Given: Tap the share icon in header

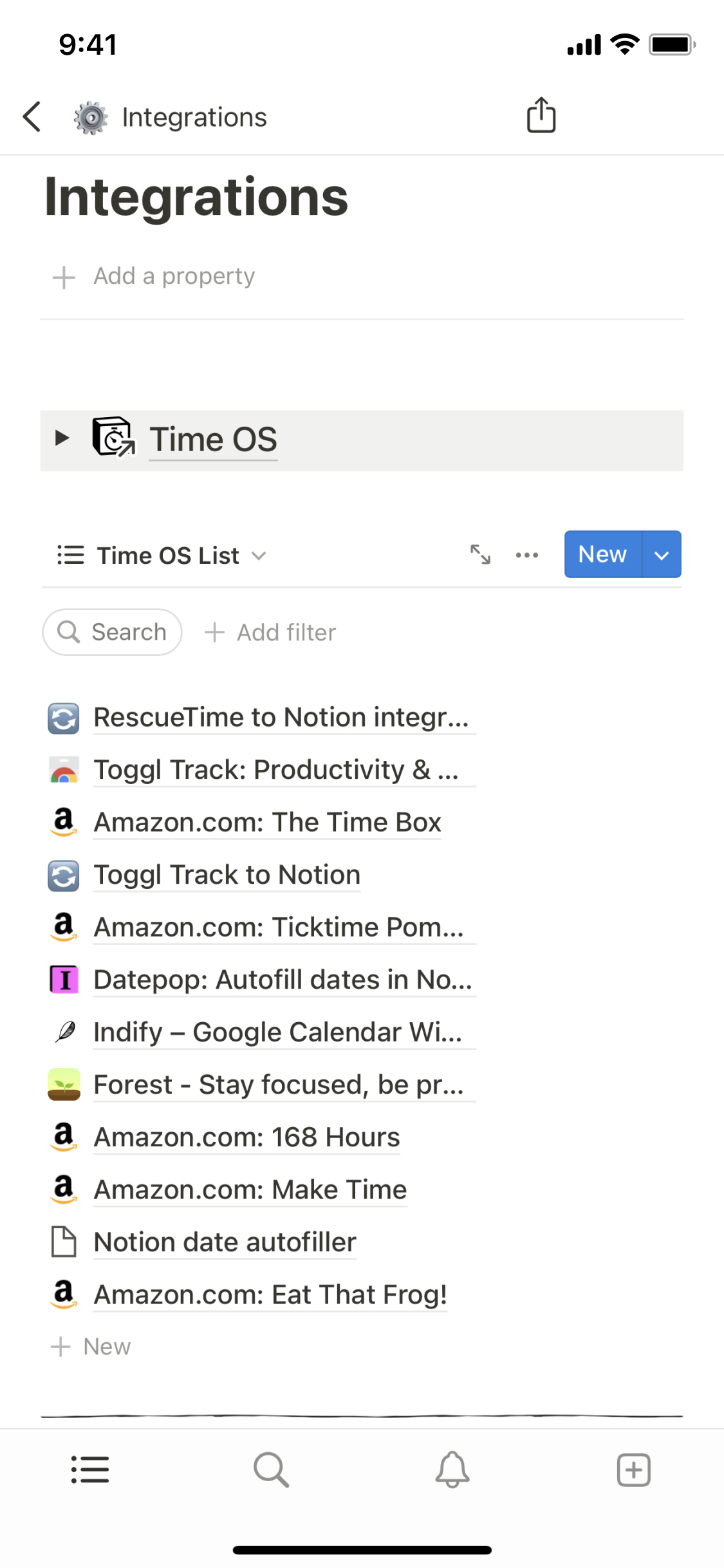Looking at the screenshot, I should [x=541, y=116].
